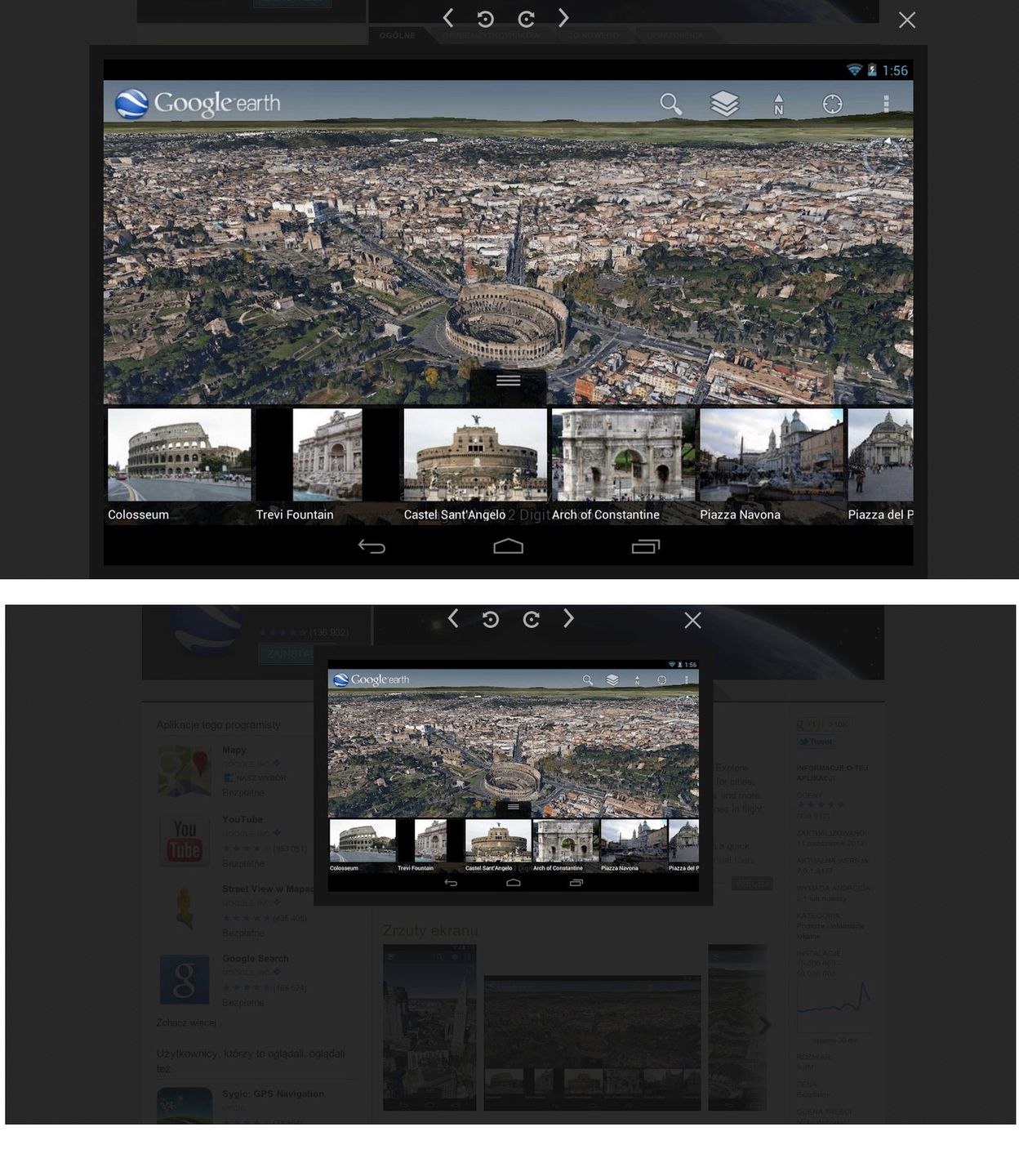1019x1176 pixels.
Task: Click the YouTube app icon
Action: pos(185,841)
